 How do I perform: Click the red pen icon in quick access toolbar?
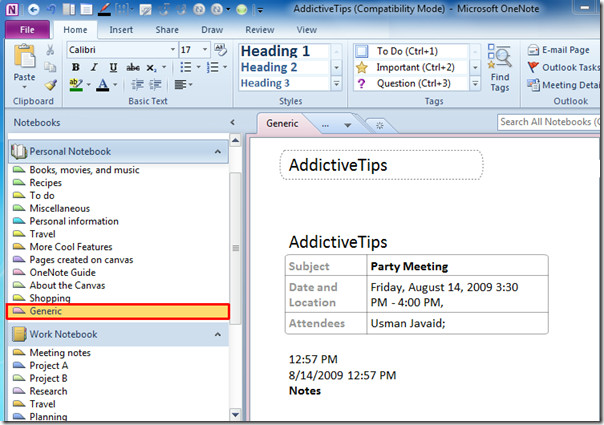pyautogui.click(x=104, y=9)
